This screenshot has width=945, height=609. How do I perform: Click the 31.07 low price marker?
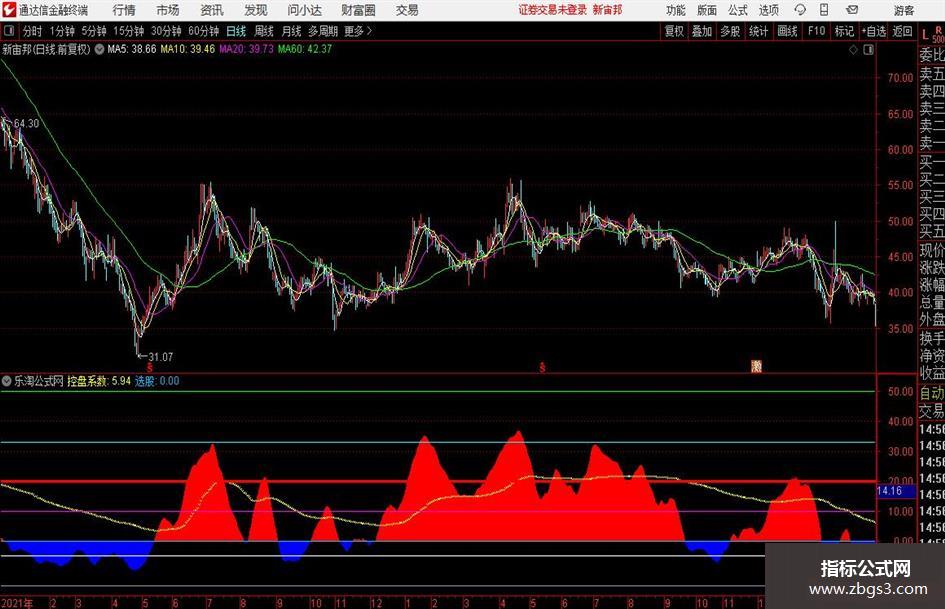pyautogui.click(x=161, y=357)
